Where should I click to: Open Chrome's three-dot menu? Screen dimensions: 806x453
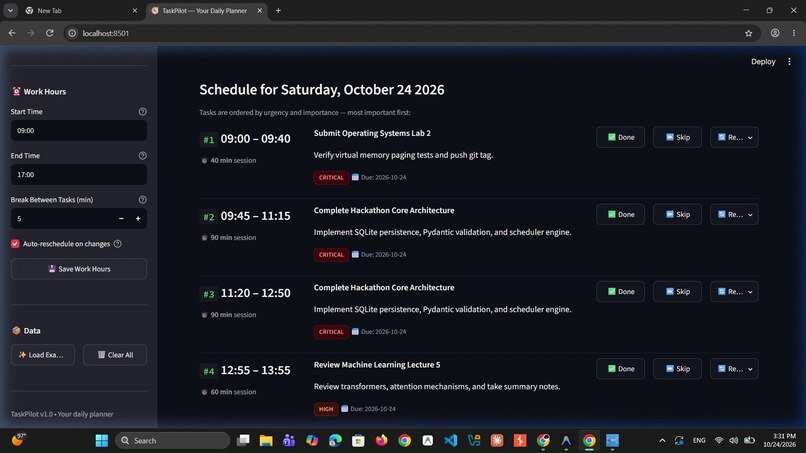coord(794,33)
